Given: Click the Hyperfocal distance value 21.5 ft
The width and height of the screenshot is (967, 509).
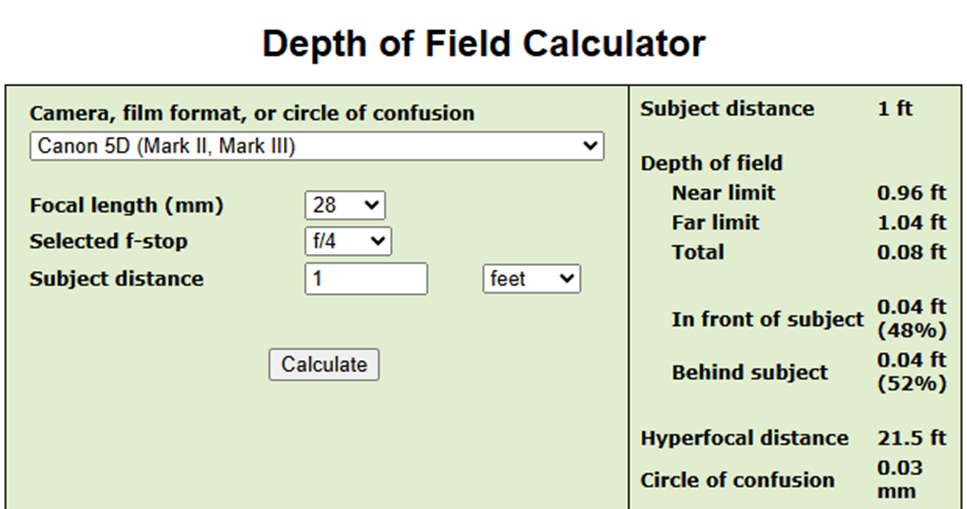Looking at the screenshot, I should (x=910, y=438).
